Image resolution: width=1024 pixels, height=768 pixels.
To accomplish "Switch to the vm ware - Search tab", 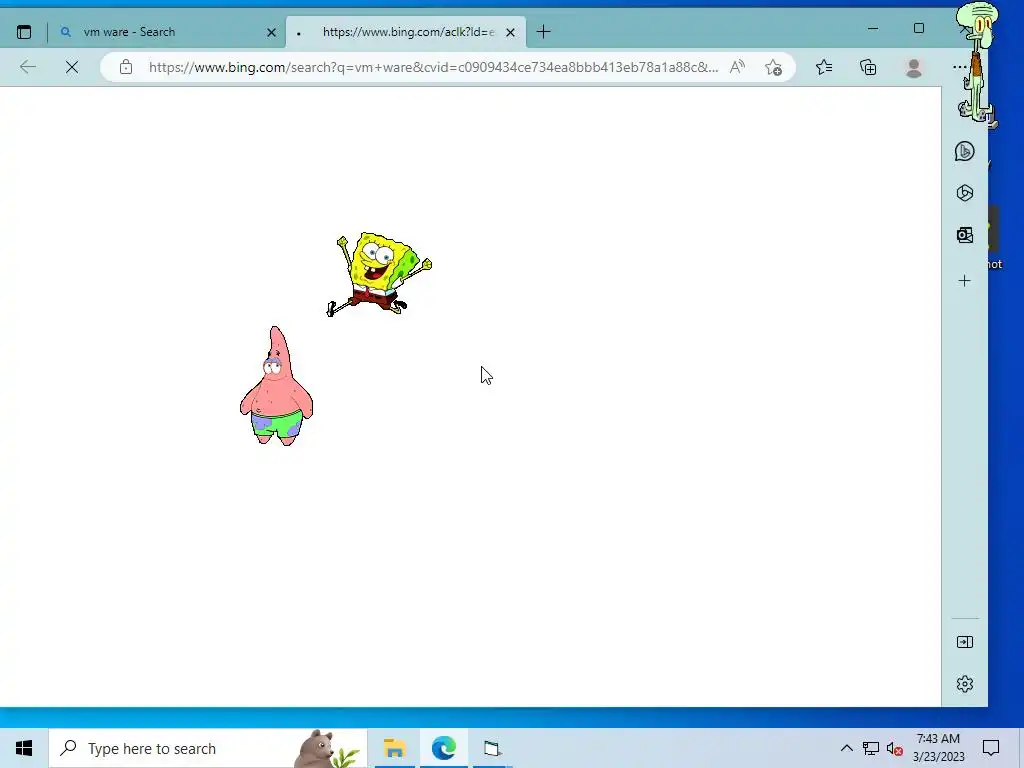I will coord(166,32).
